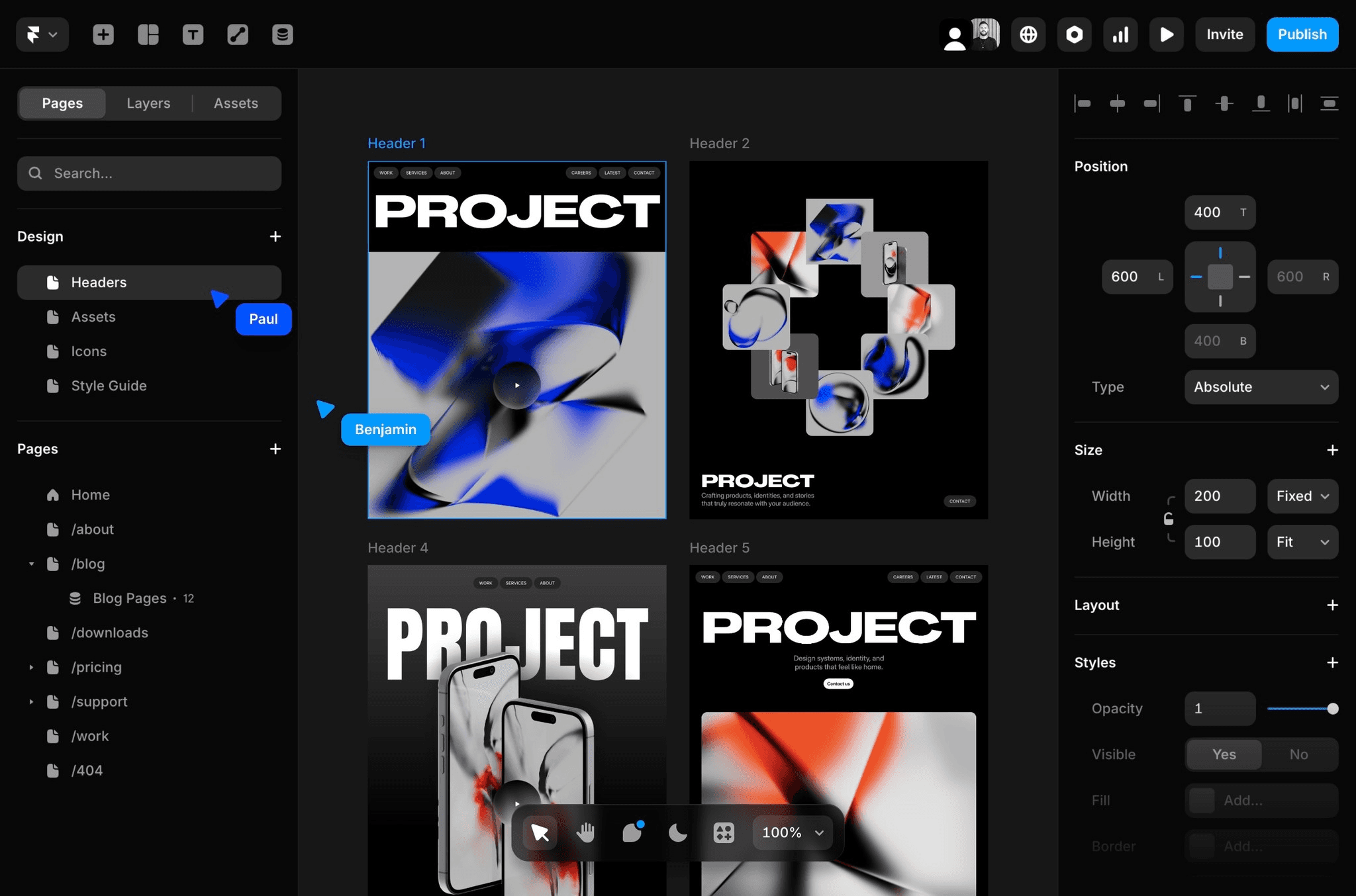The image size is (1356, 896).
Task: Distribute selection vertically
Action: coord(1330,103)
